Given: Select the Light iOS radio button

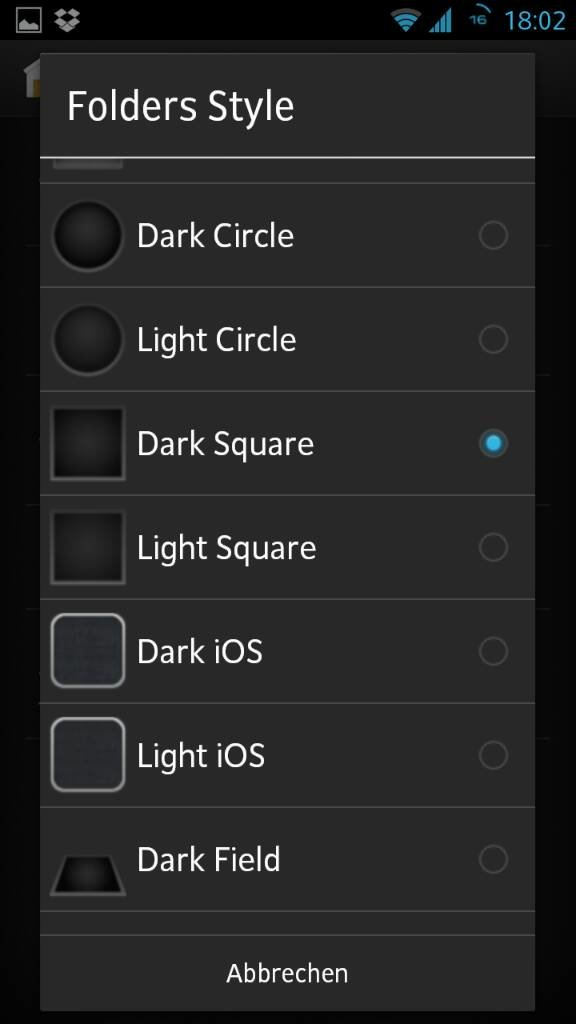Looking at the screenshot, I should click(x=493, y=755).
